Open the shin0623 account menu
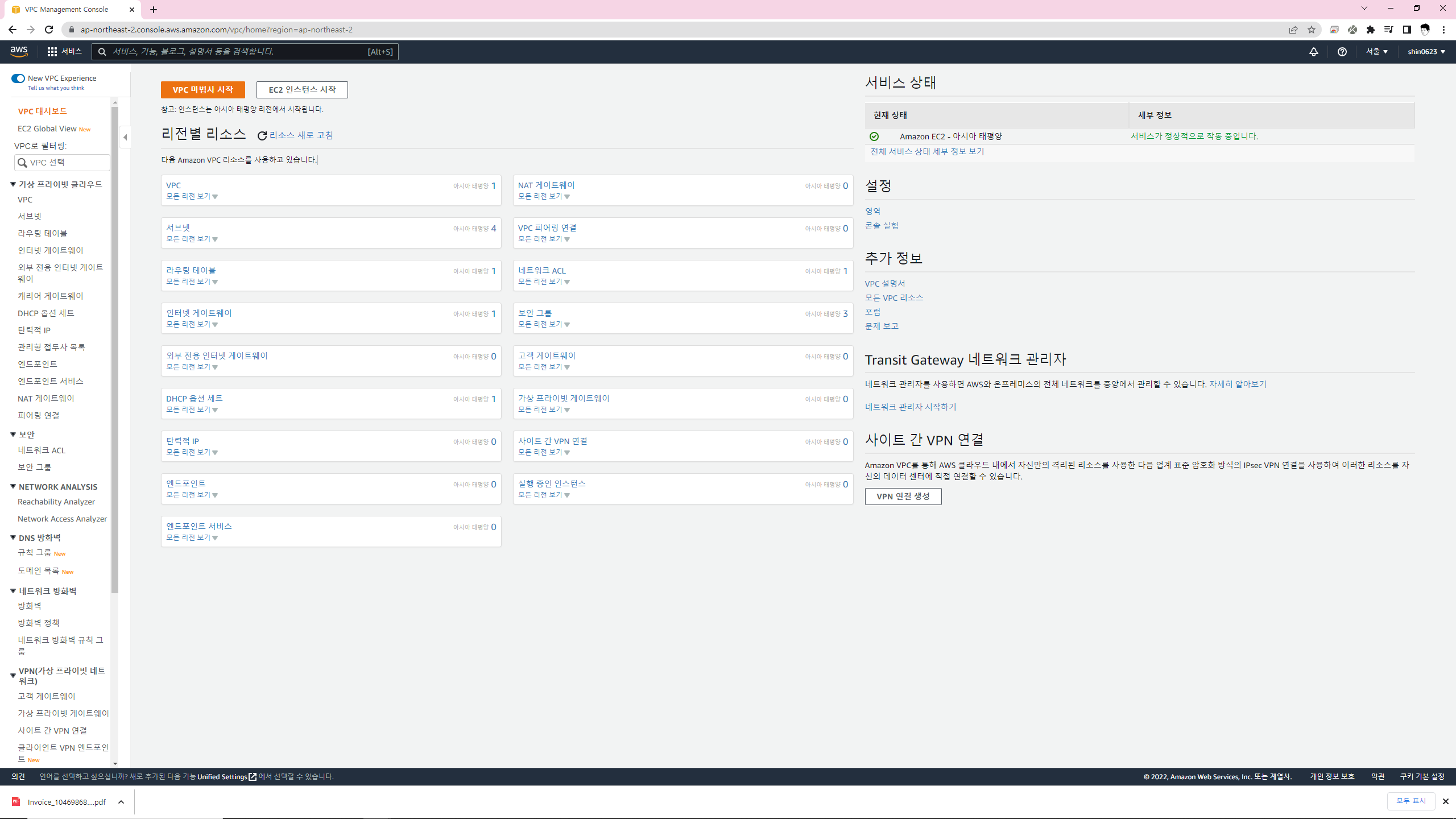Image resolution: width=1456 pixels, height=819 pixels. (x=1426, y=52)
